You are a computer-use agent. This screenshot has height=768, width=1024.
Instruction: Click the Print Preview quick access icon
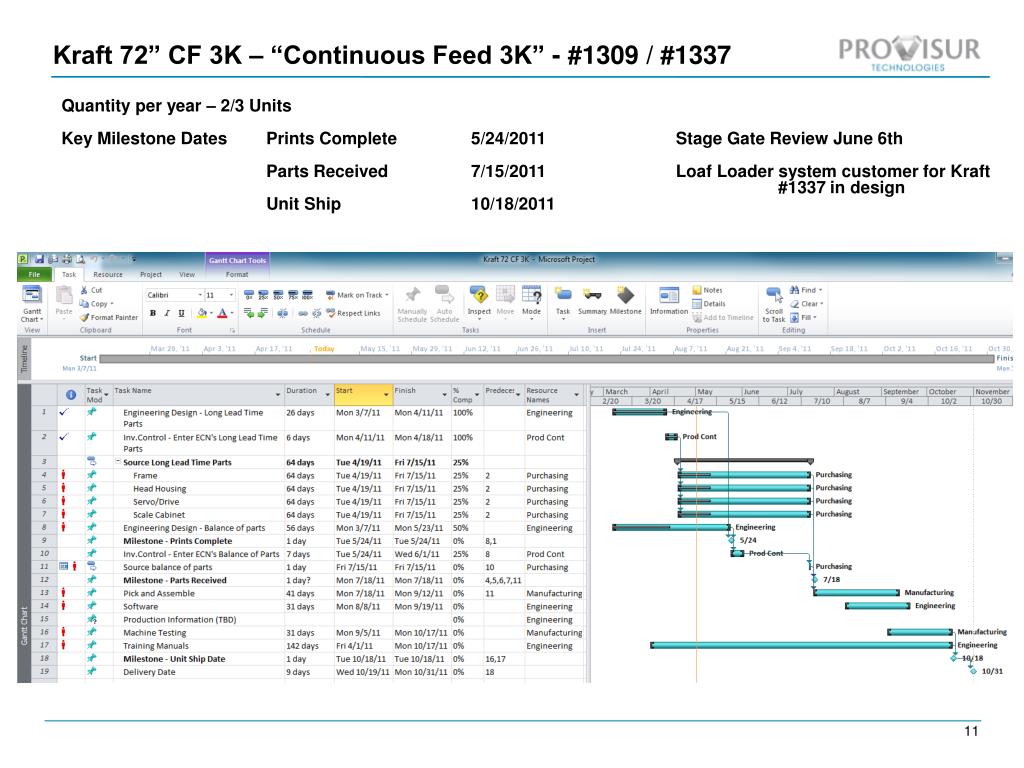coord(80,259)
